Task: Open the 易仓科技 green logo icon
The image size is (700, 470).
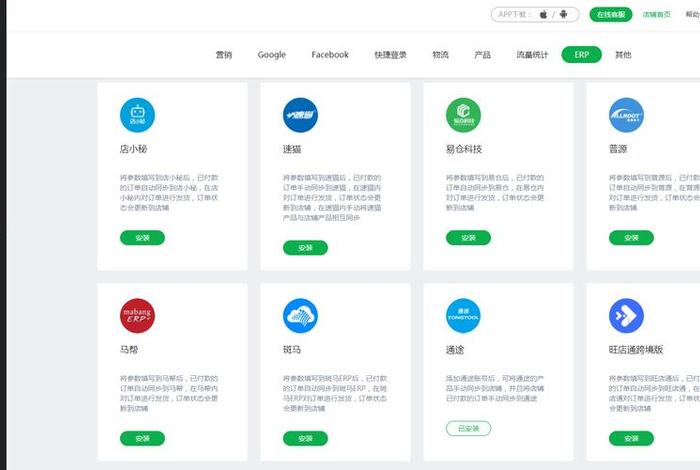Action: (463, 115)
